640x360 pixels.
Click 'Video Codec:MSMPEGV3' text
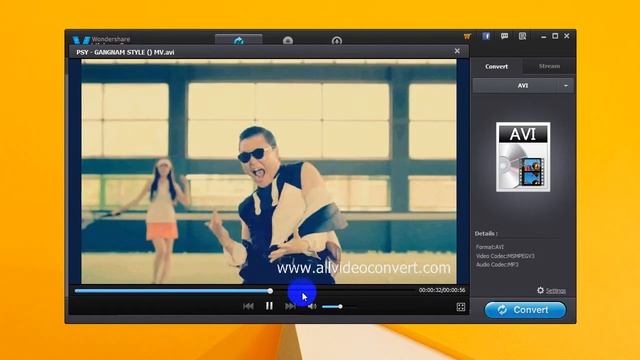tap(505, 256)
